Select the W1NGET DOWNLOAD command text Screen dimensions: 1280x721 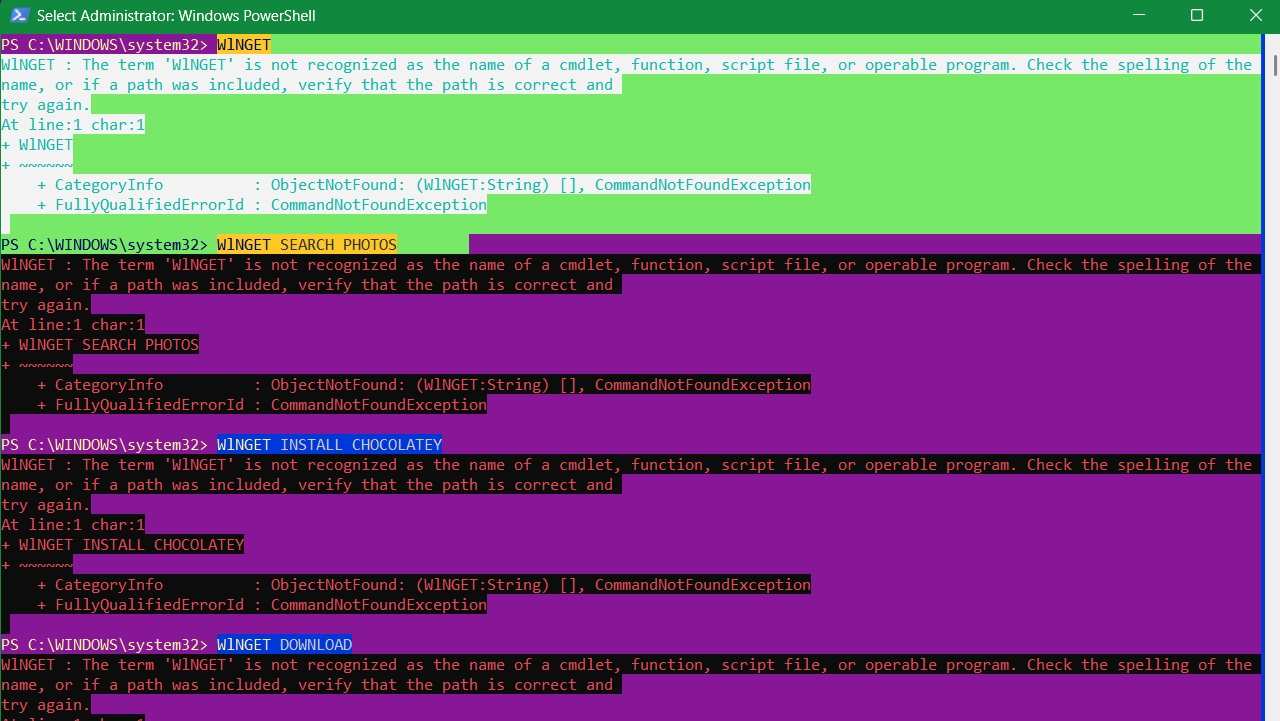[x=284, y=644]
